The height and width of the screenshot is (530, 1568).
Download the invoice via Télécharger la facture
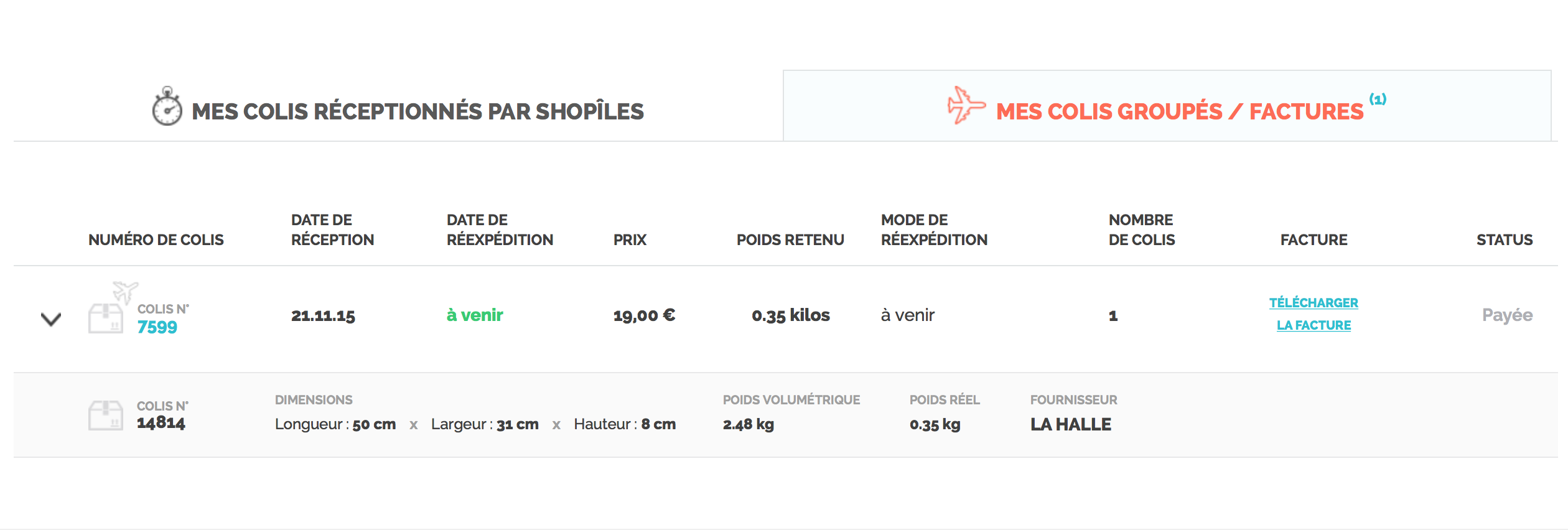point(1314,314)
